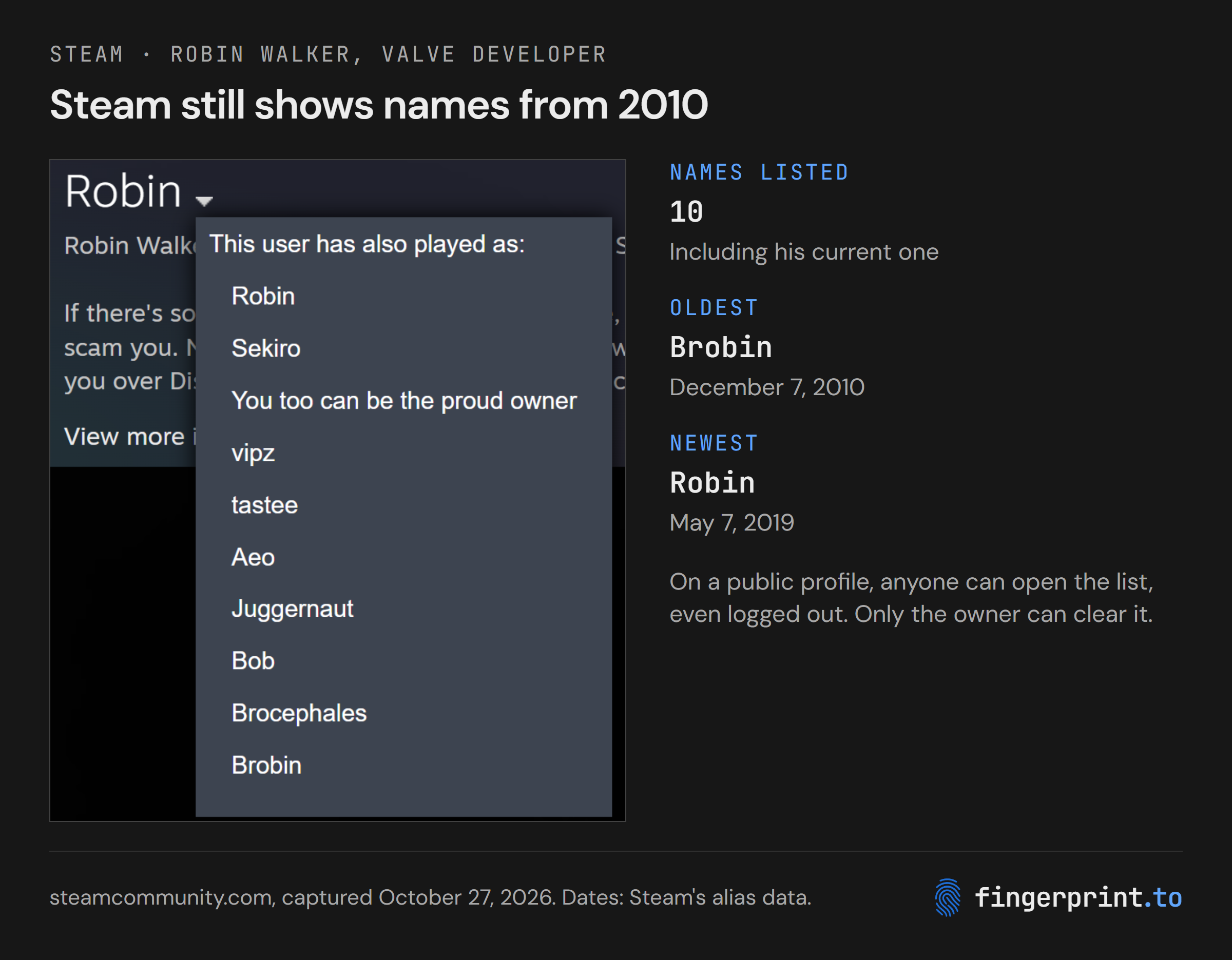Click the 'On a public profile' explanatory paragraph

click(911, 598)
